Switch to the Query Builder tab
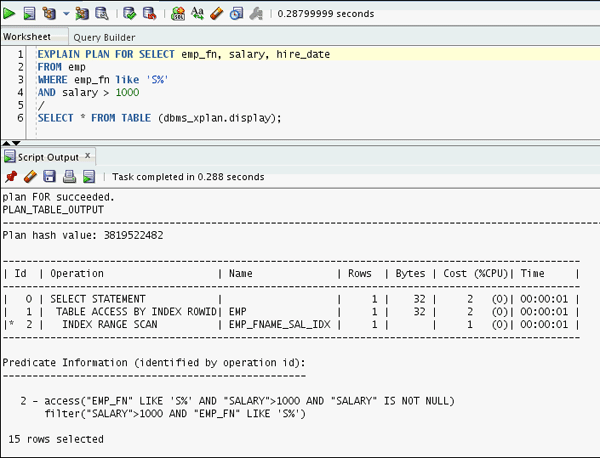The image size is (600, 458). [x=104, y=36]
